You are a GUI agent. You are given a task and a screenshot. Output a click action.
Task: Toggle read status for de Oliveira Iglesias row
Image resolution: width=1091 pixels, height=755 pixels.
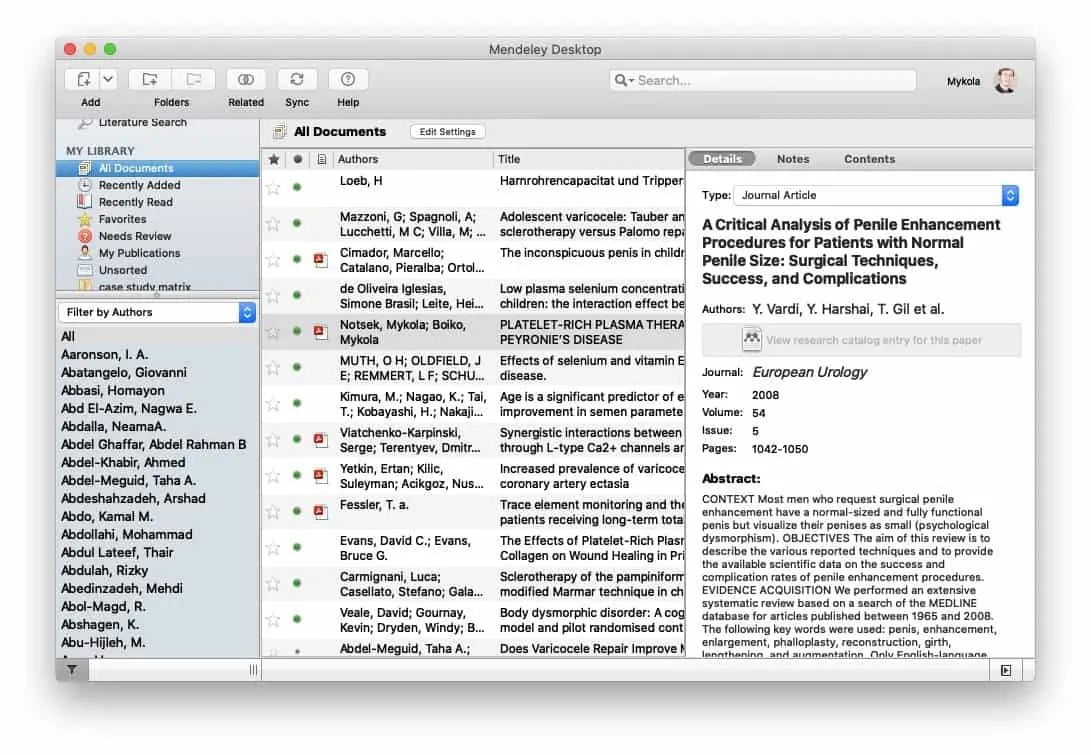point(297,295)
